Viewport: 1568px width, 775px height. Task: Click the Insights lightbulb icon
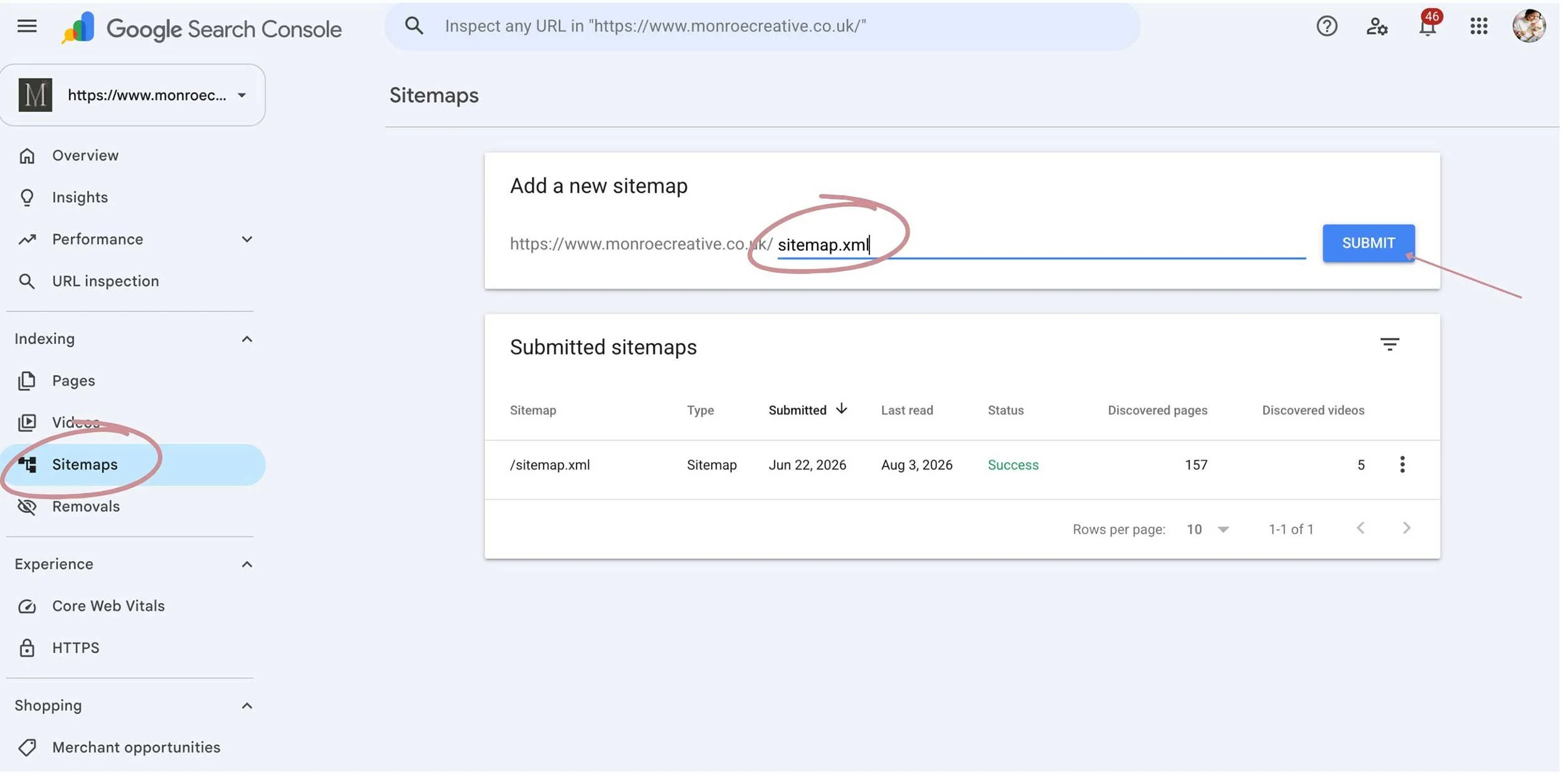27,198
